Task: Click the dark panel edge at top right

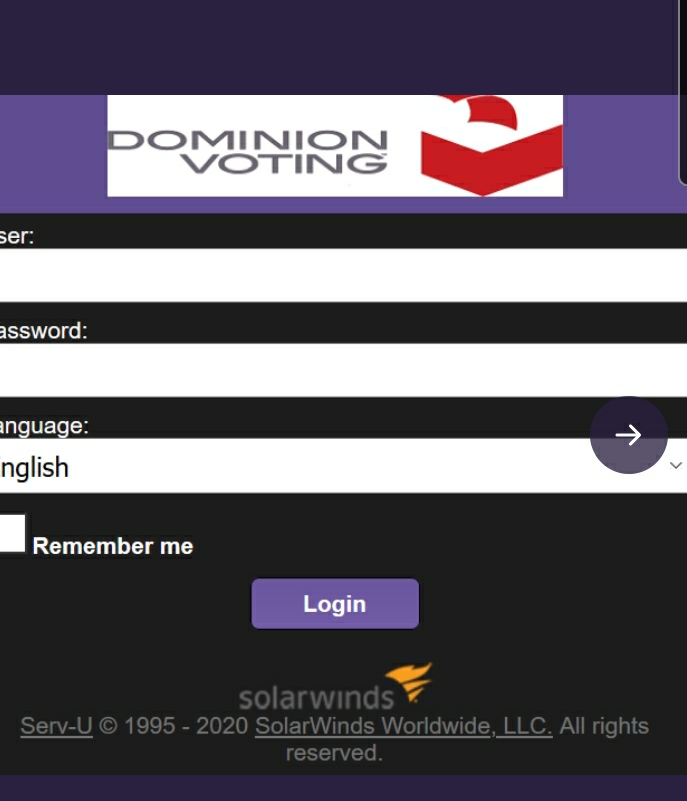Action: (x=682, y=90)
